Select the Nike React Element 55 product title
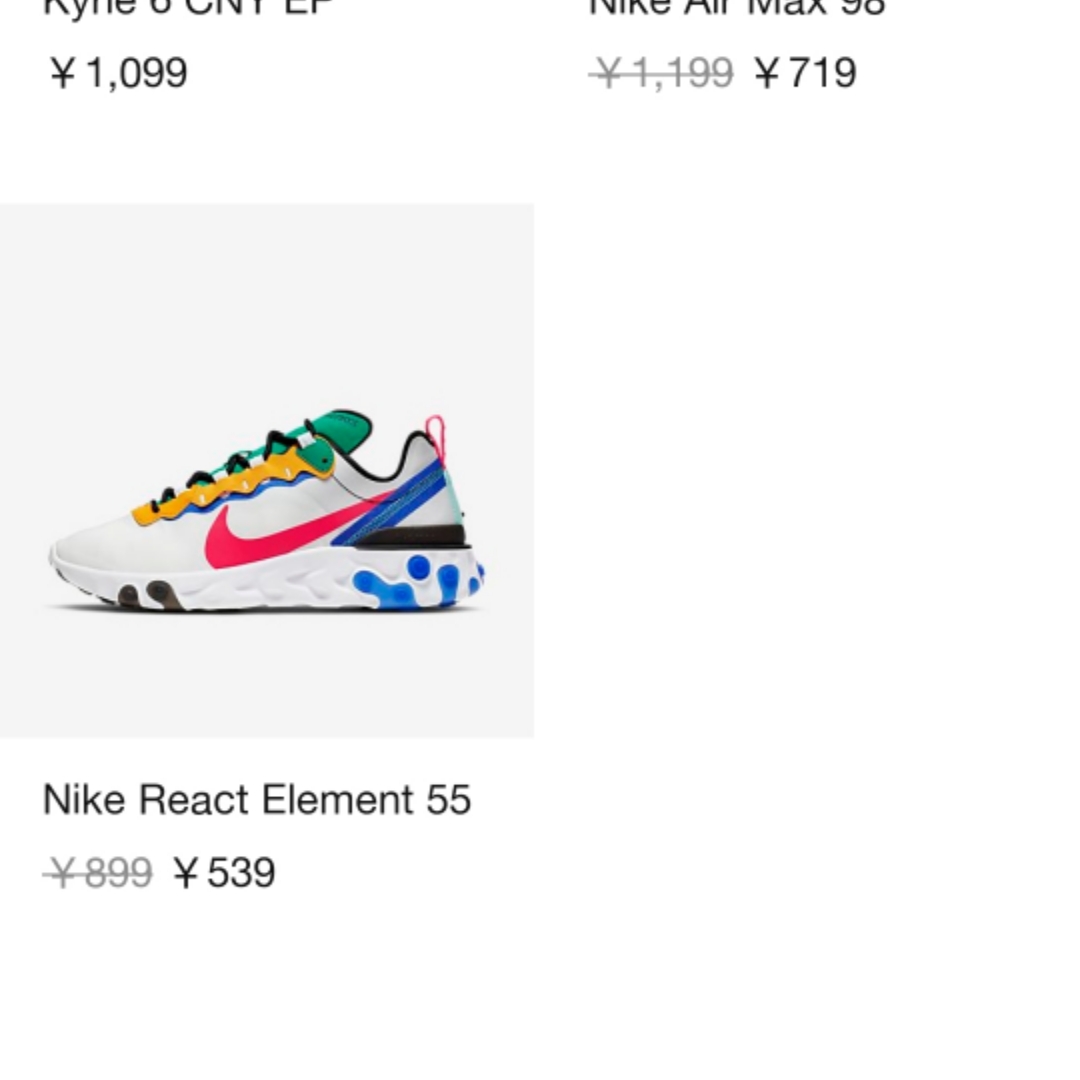Viewport: 1080px width, 1080px height. [257, 800]
